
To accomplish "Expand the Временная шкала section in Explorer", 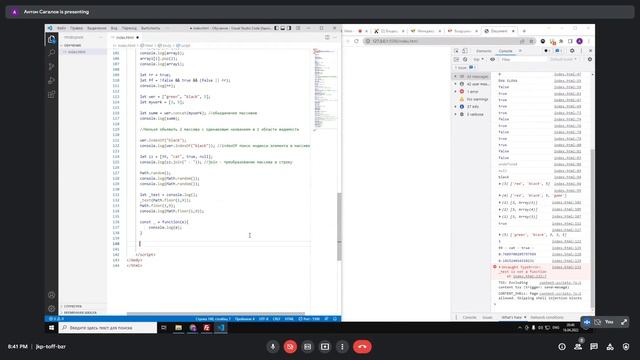I will 80,312.
